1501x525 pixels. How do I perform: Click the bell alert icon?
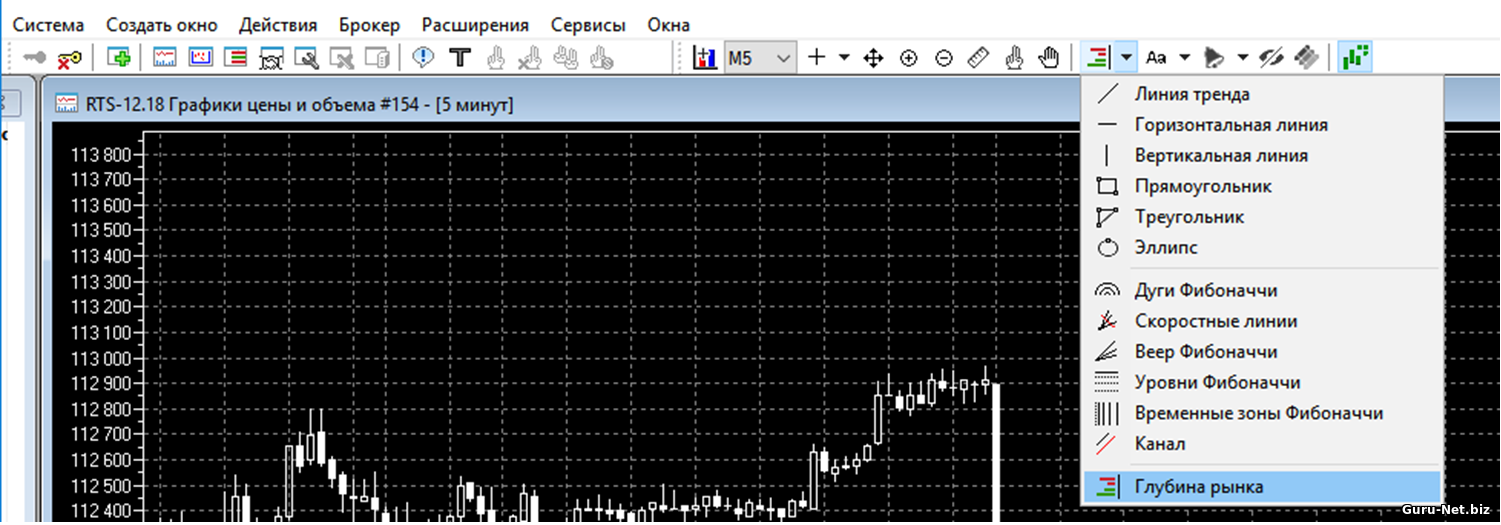tap(1214, 58)
